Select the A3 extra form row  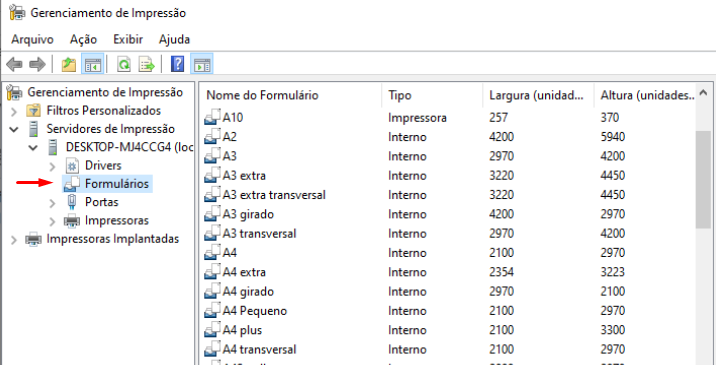[448, 176]
